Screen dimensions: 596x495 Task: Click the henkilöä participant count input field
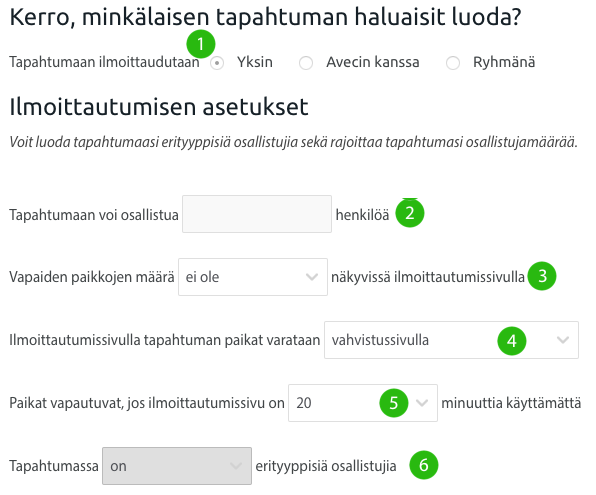pos(257,214)
